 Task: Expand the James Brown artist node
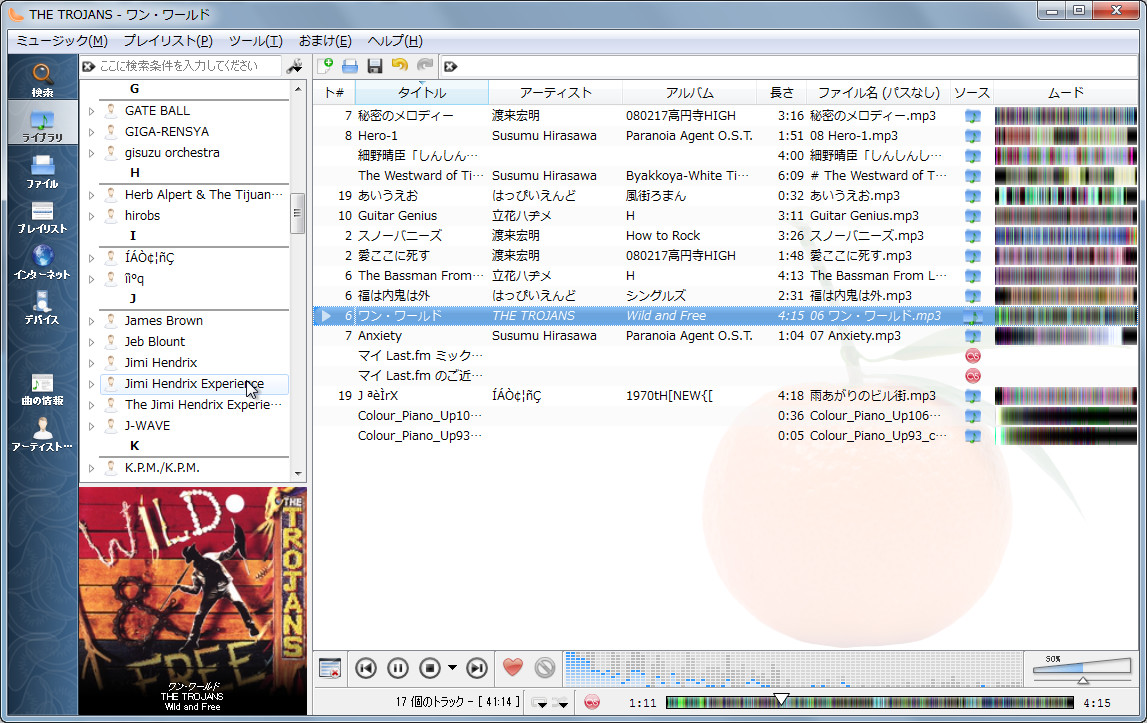(91, 321)
